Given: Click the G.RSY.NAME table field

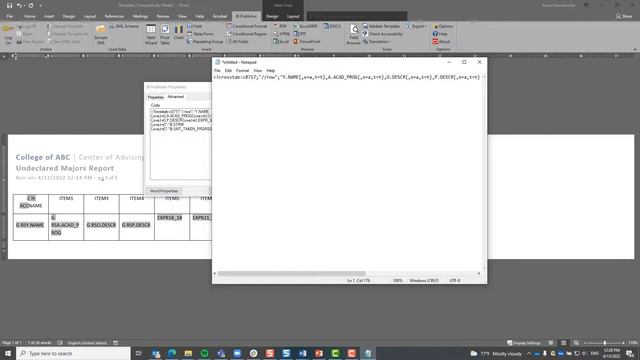Looking at the screenshot, I should (x=30, y=225).
